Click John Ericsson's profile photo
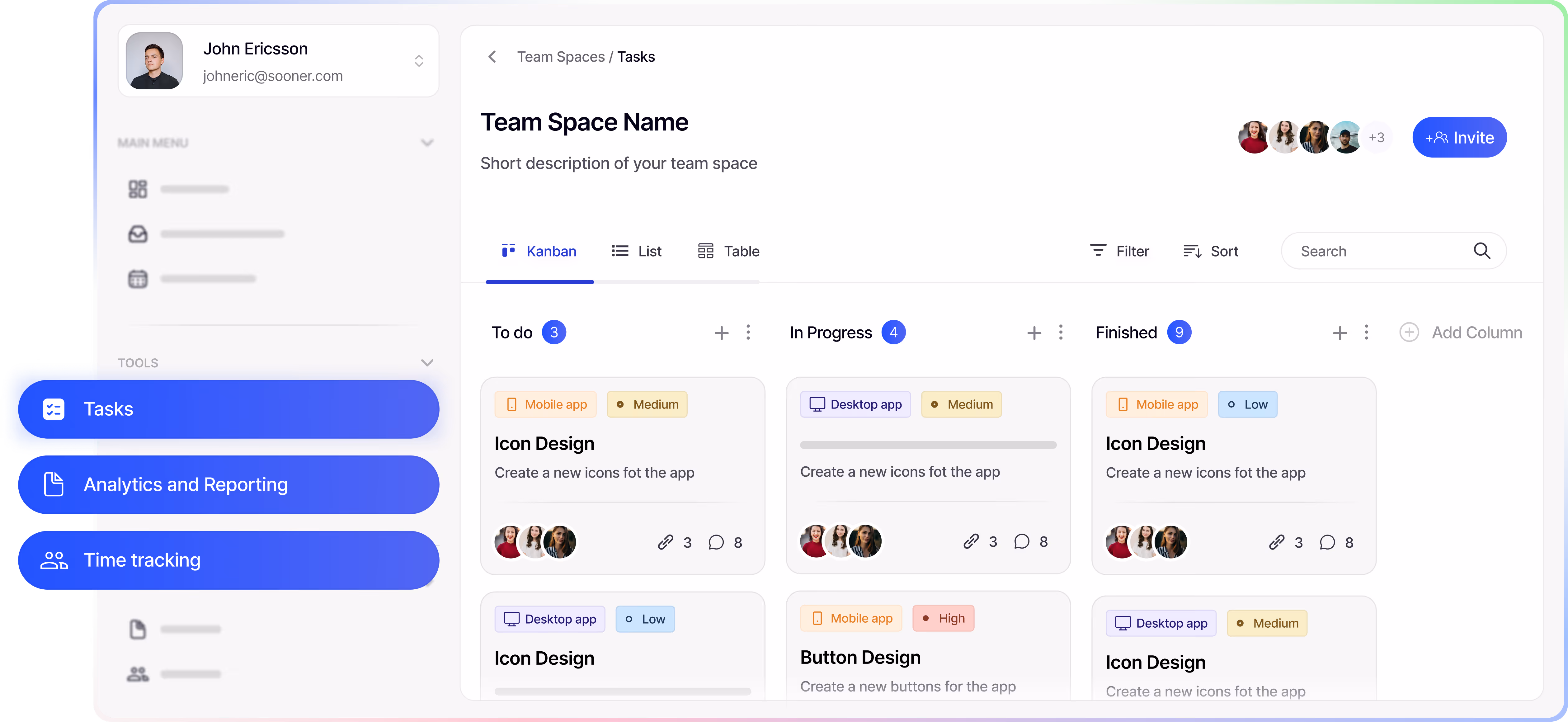Viewport: 1568px width, 722px height. point(154,61)
